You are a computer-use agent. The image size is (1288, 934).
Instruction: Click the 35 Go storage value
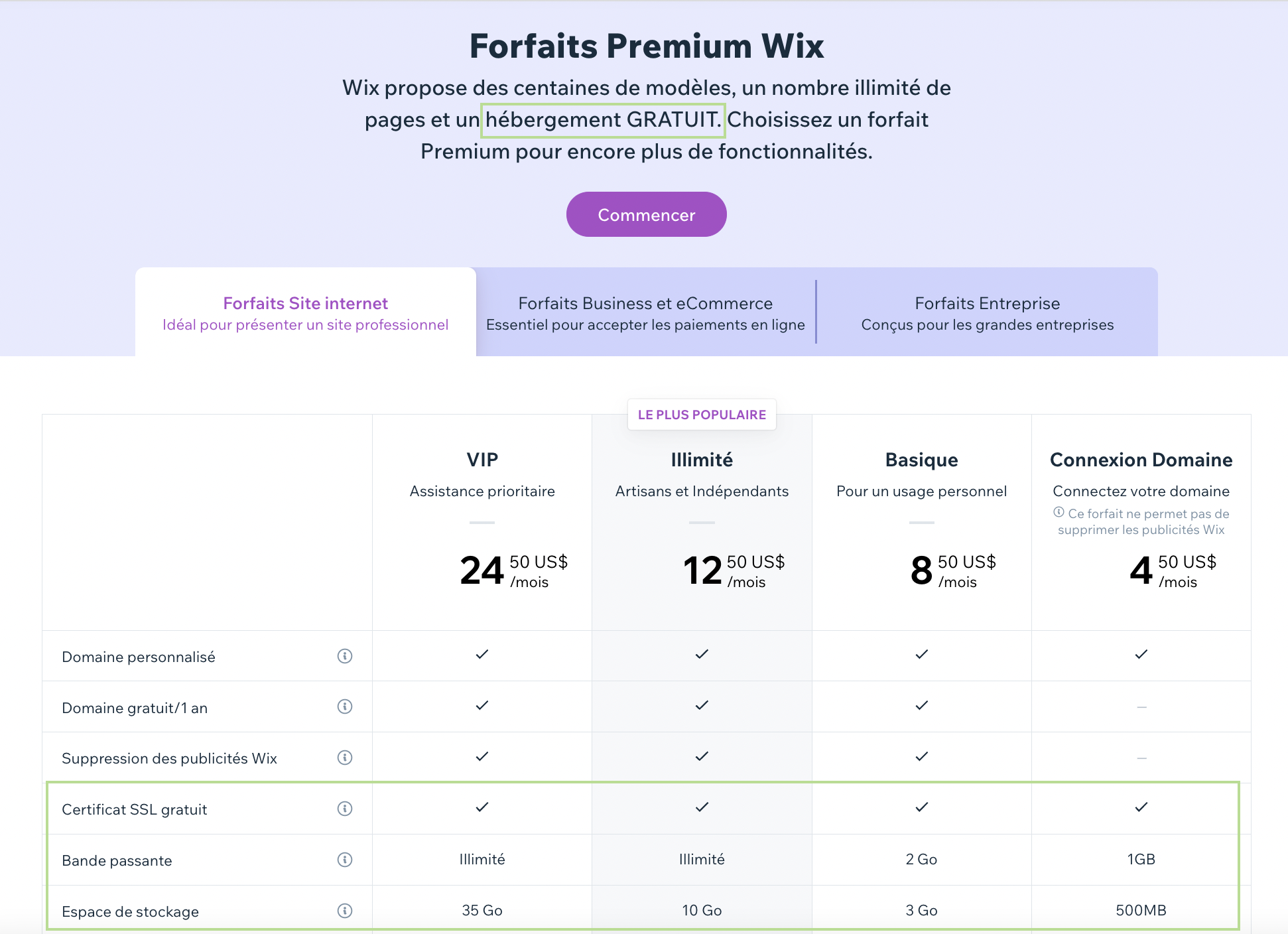[482, 911]
